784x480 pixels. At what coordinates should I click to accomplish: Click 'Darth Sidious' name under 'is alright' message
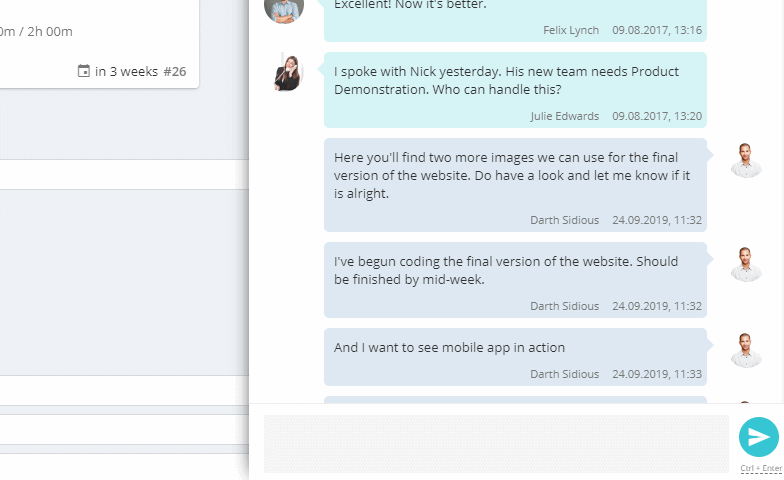564,220
